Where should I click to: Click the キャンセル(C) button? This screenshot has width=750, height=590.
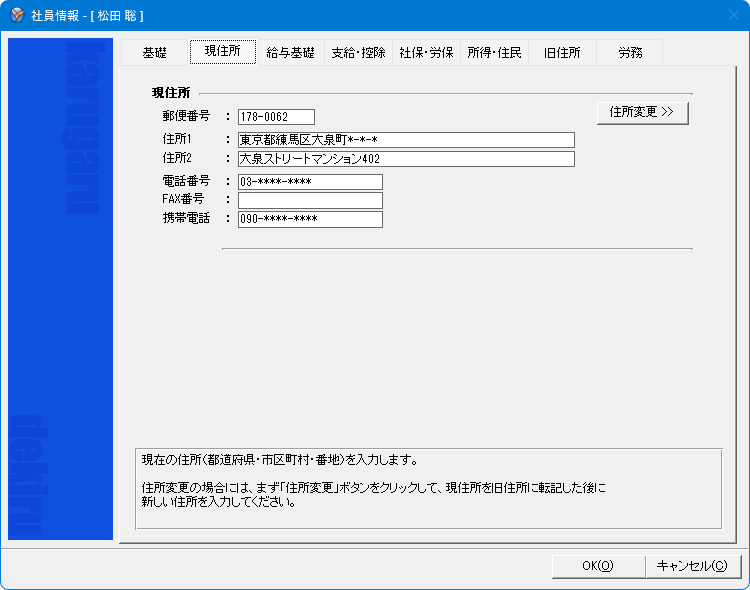[x=691, y=566]
